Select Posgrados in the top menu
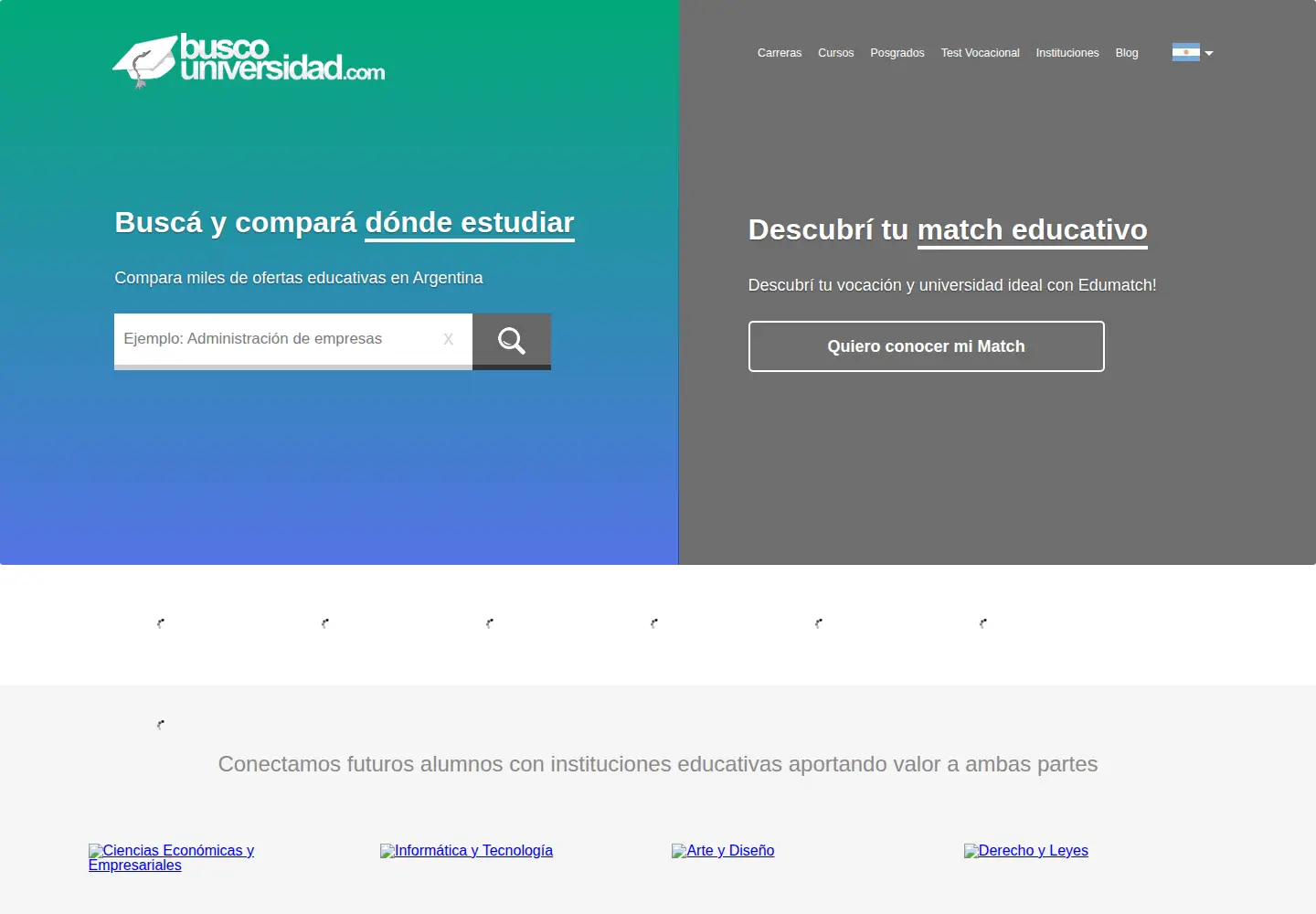Viewport: 1316px width, 914px height. pyautogui.click(x=897, y=53)
